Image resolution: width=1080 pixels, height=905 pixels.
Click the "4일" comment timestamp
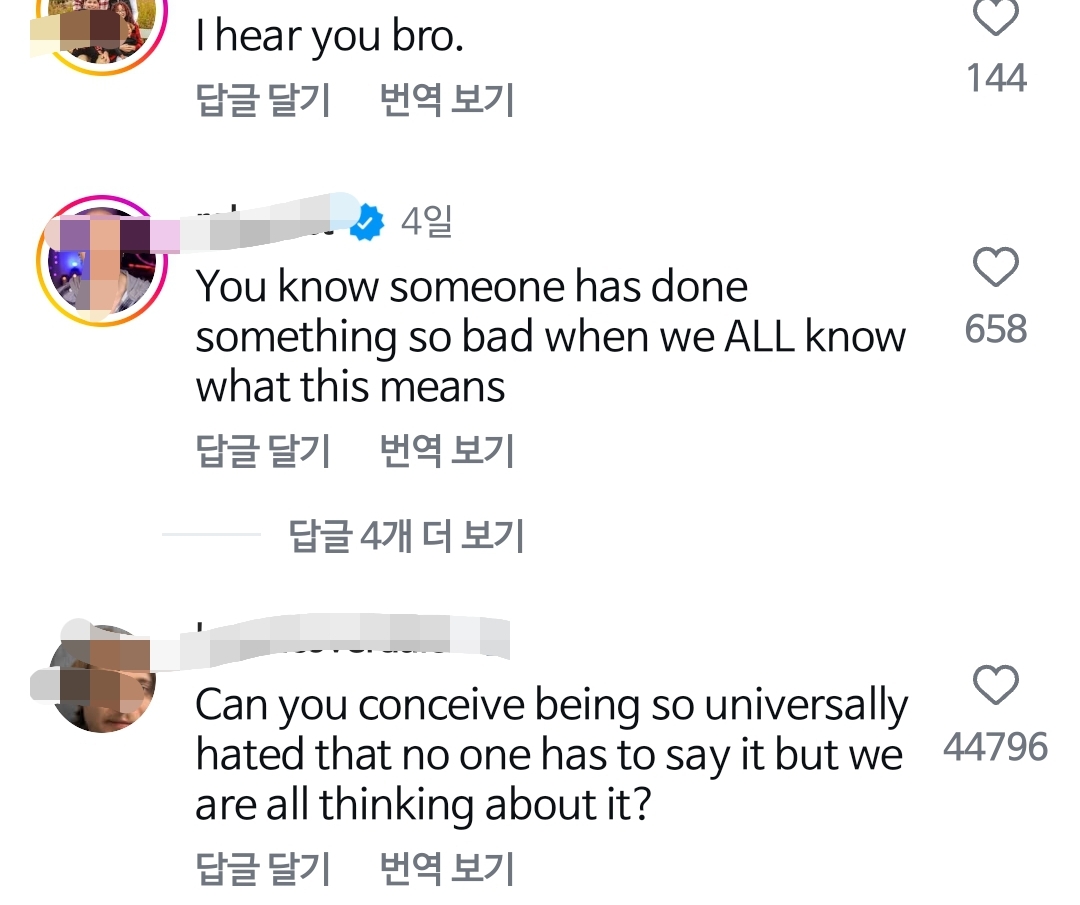point(427,222)
